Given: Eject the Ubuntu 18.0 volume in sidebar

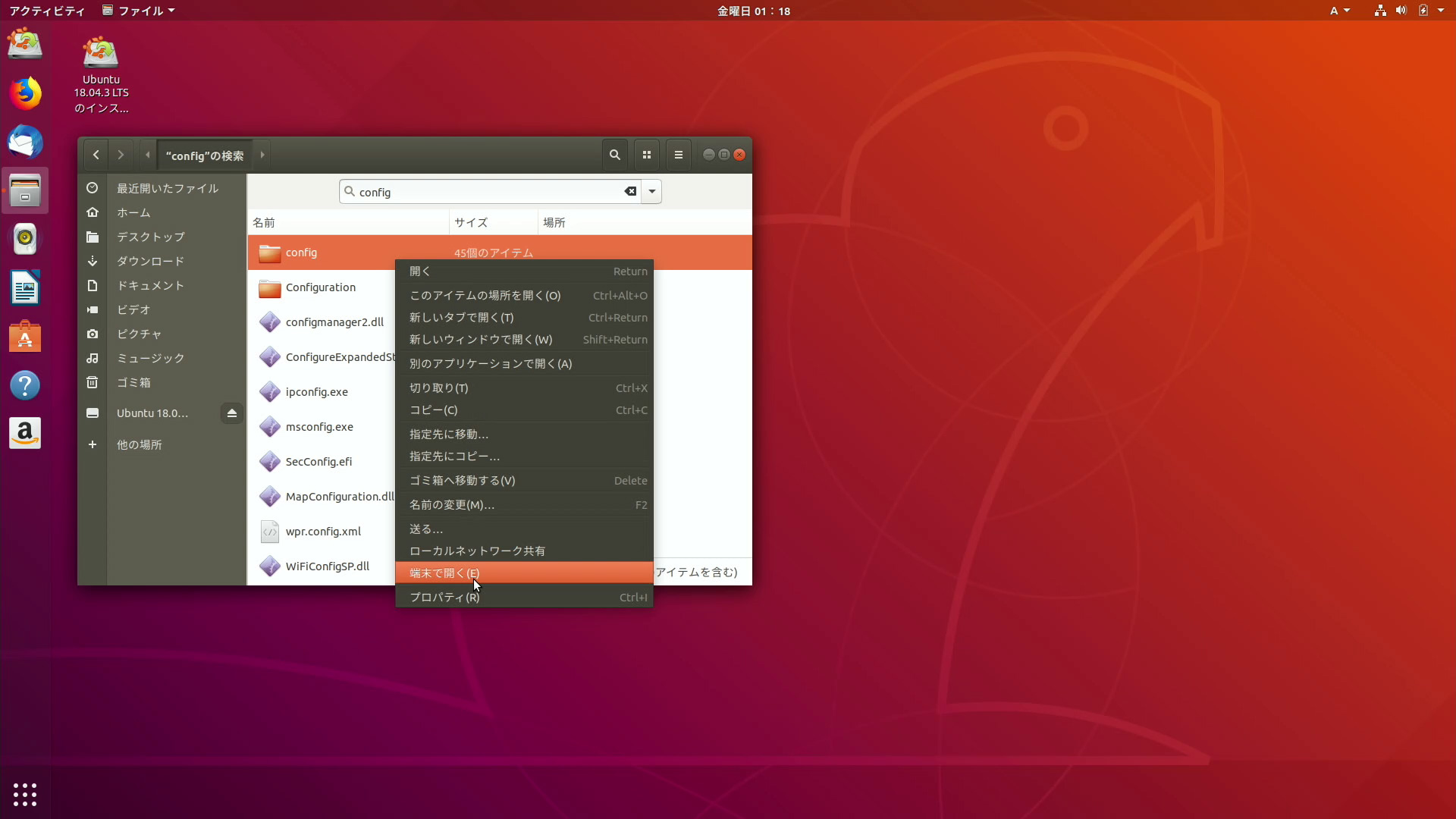Looking at the screenshot, I should click(x=232, y=413).
